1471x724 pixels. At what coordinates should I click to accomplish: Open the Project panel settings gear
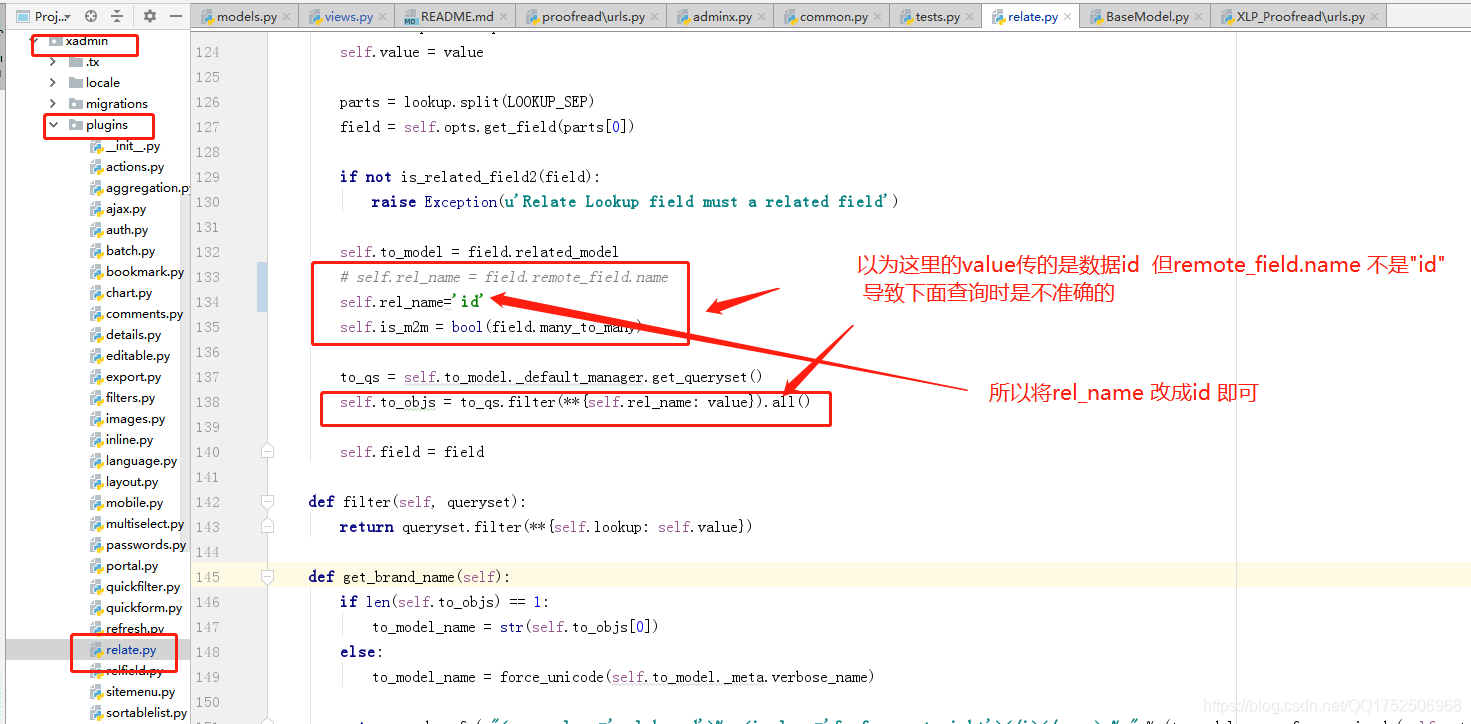(x=150, y=16)
